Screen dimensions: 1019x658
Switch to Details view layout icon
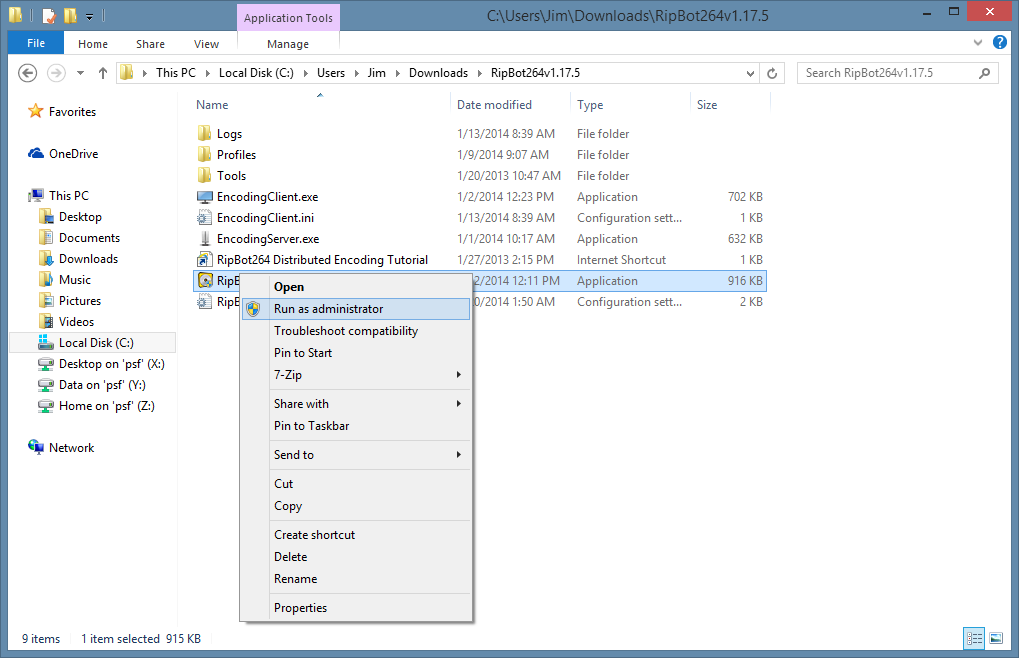coord(974,638)
